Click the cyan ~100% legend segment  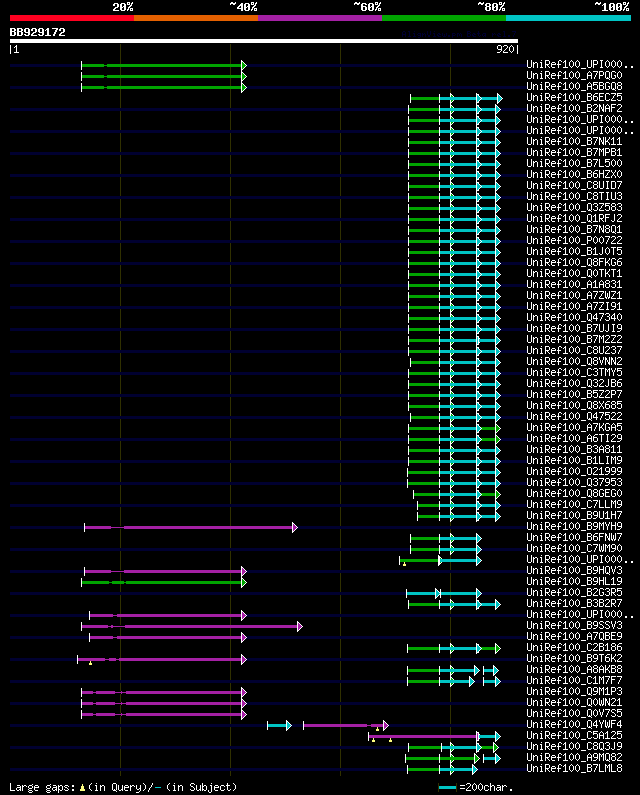[568, 18]
